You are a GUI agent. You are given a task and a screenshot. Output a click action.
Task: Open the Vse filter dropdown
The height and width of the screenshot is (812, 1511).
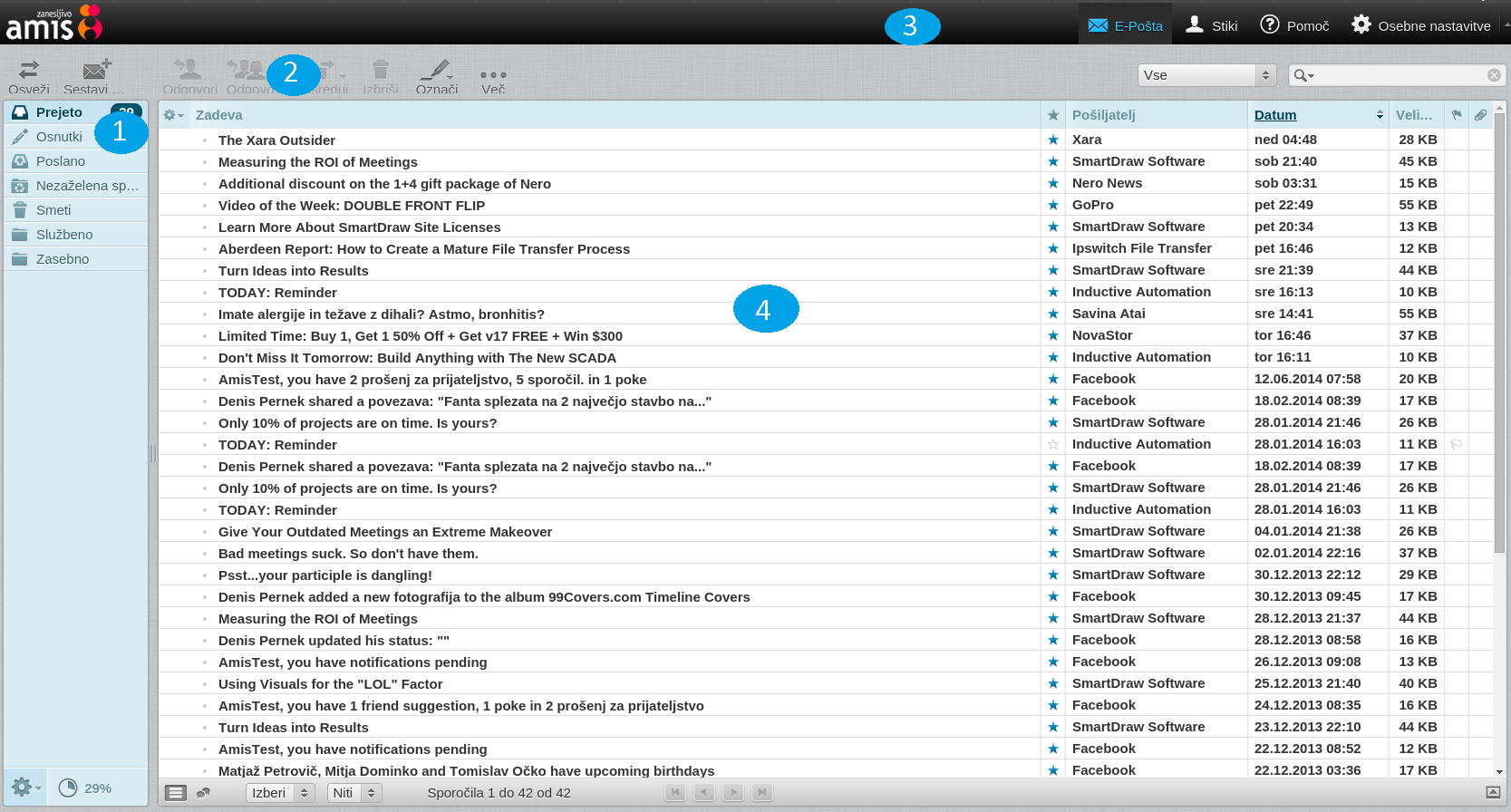point(1206,75)
